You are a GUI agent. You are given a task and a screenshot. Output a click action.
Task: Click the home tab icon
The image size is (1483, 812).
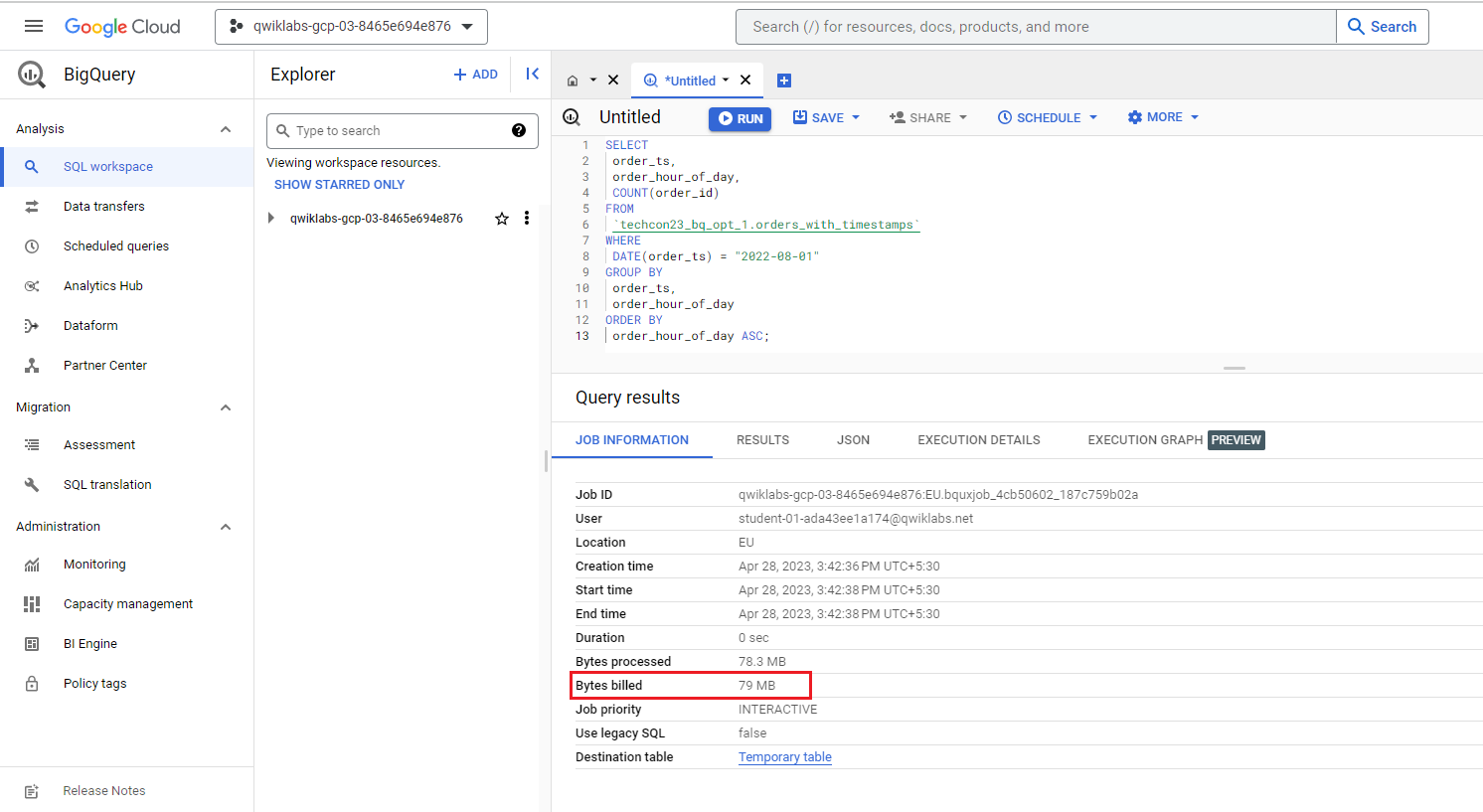[573, 81]
